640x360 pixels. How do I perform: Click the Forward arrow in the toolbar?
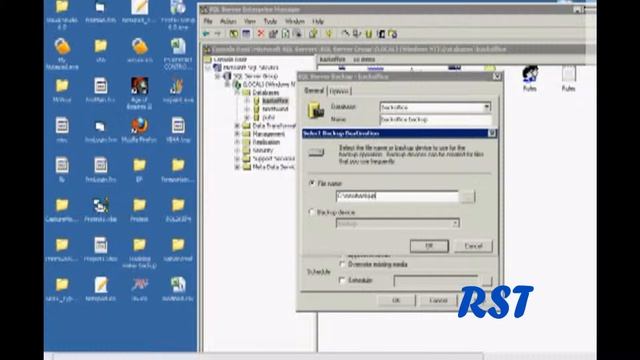[218, 34]
